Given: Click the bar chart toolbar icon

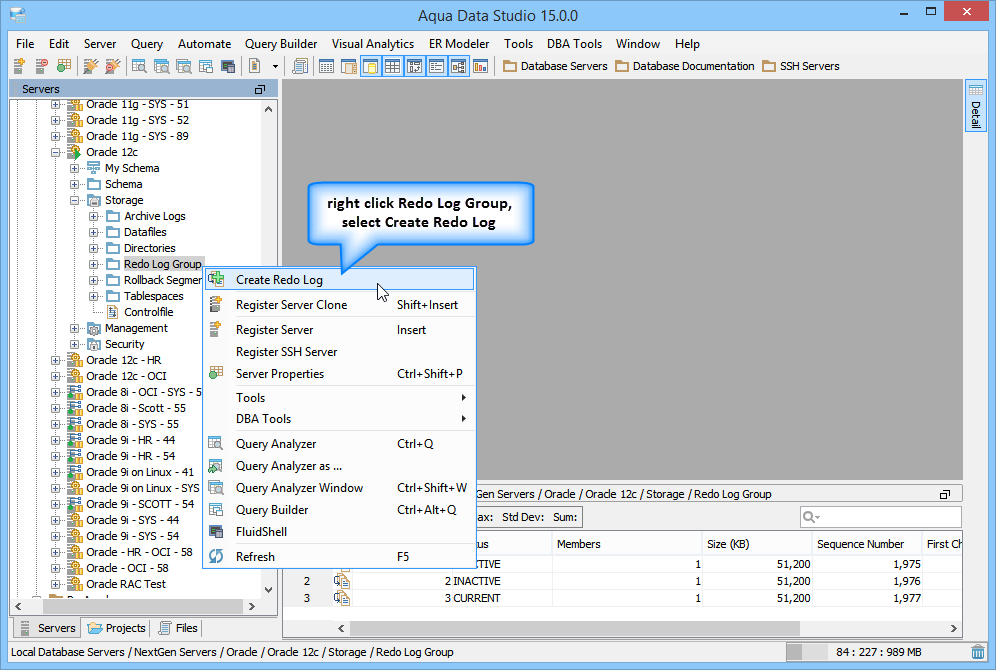Looking at the screenshot, I should pyautogui.click(x=481, y=65).
